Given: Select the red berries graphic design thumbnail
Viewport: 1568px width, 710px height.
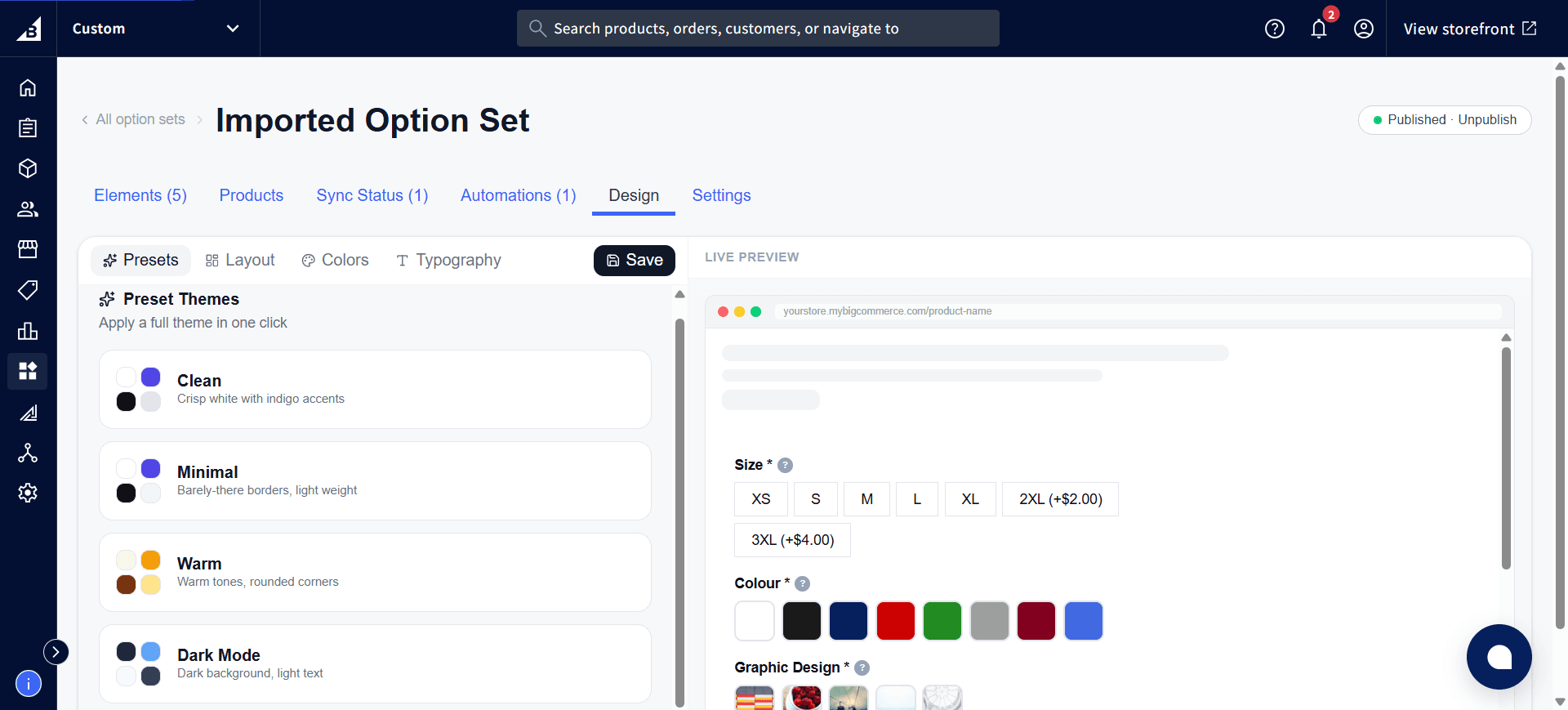Looking at the screenshot, I should 802,698.
